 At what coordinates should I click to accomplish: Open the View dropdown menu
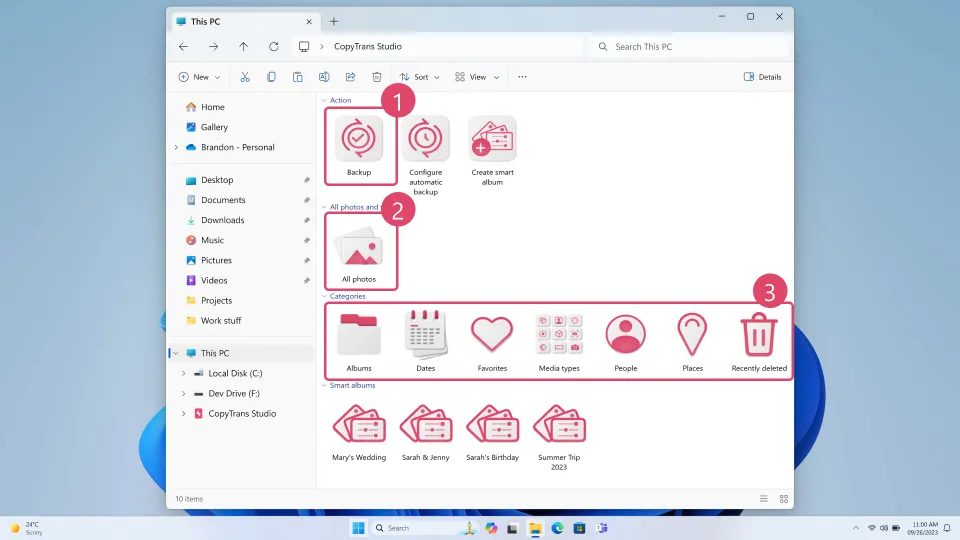tap(477, 77)
